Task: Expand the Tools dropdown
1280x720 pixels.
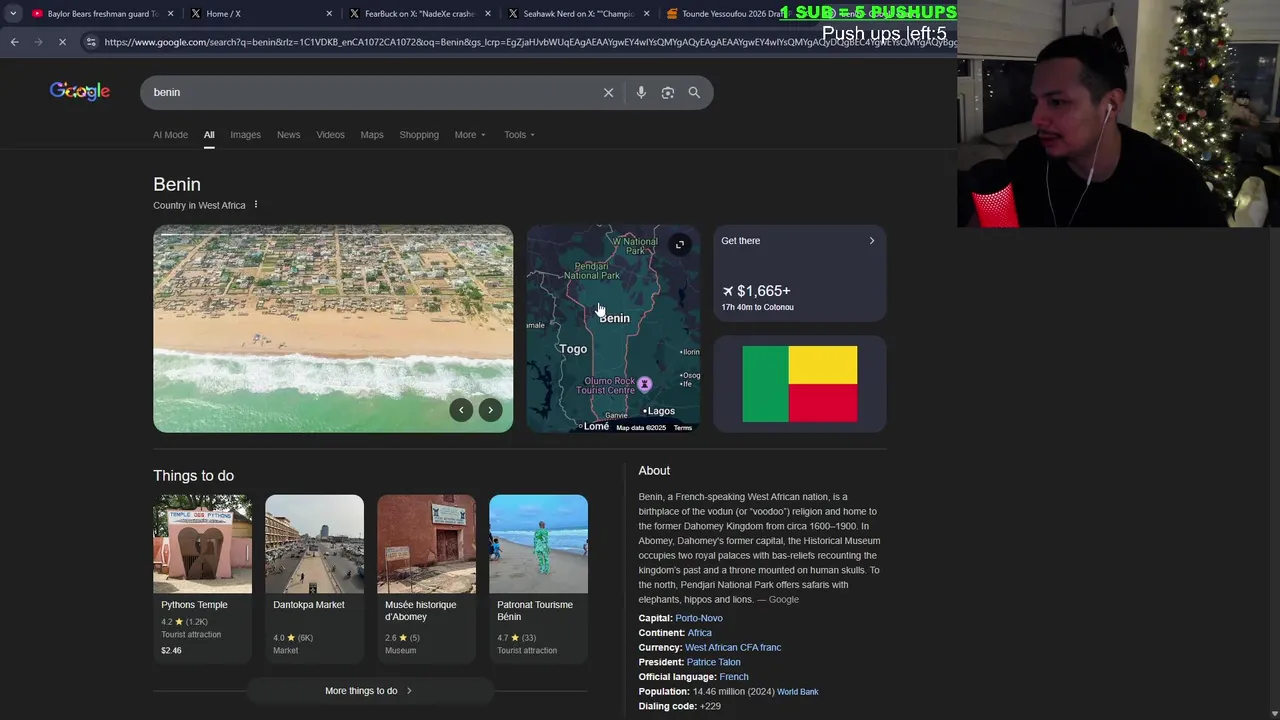Action: click(x=519, y=135)
